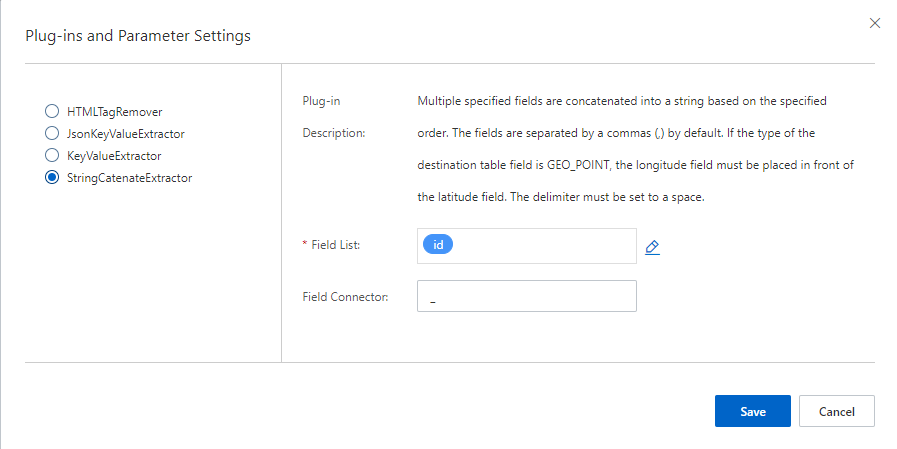Click the description line starting 'Multiple specified fields'
The image size is (897, 449).
pyautogui.click(x=621, y=102)
